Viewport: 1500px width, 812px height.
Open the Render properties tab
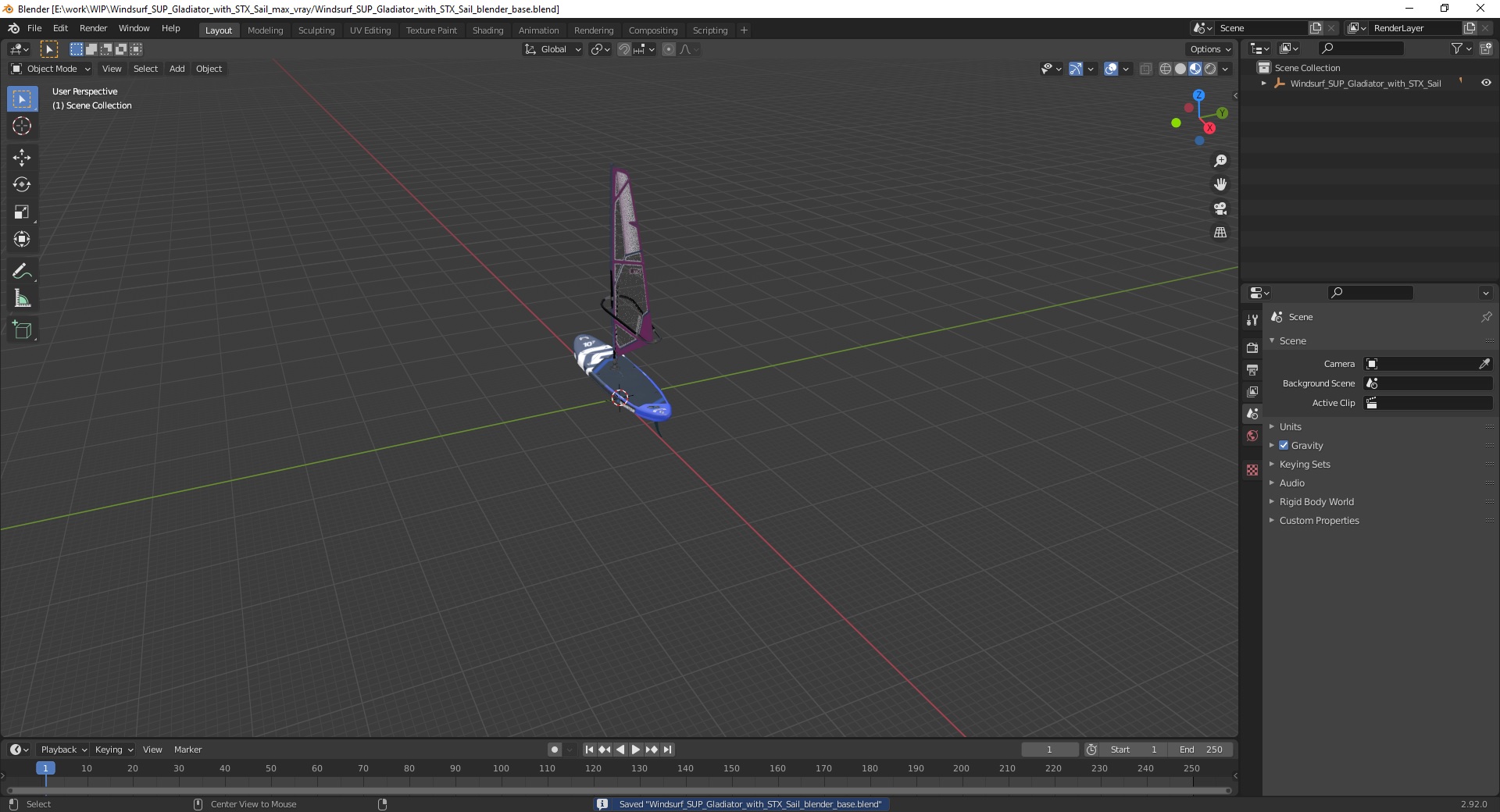point(1252,348)
